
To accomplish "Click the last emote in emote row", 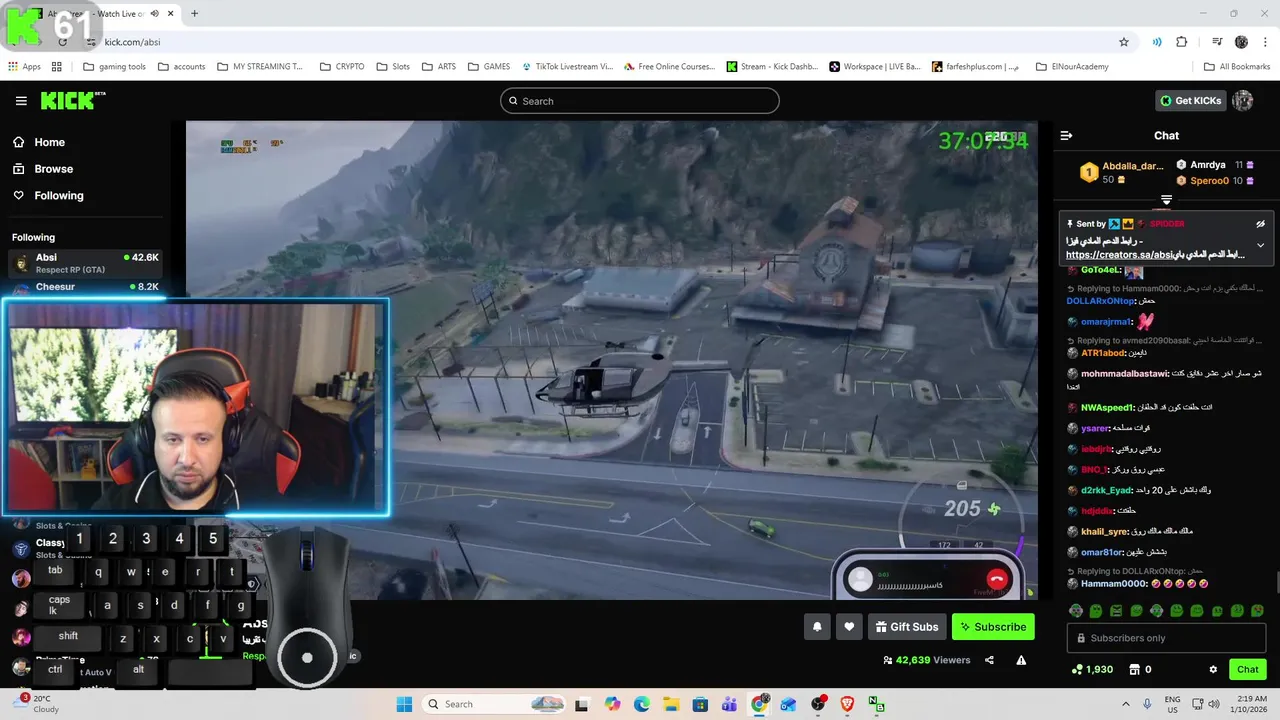I will pyautogui.click(x=1257, y=611).
